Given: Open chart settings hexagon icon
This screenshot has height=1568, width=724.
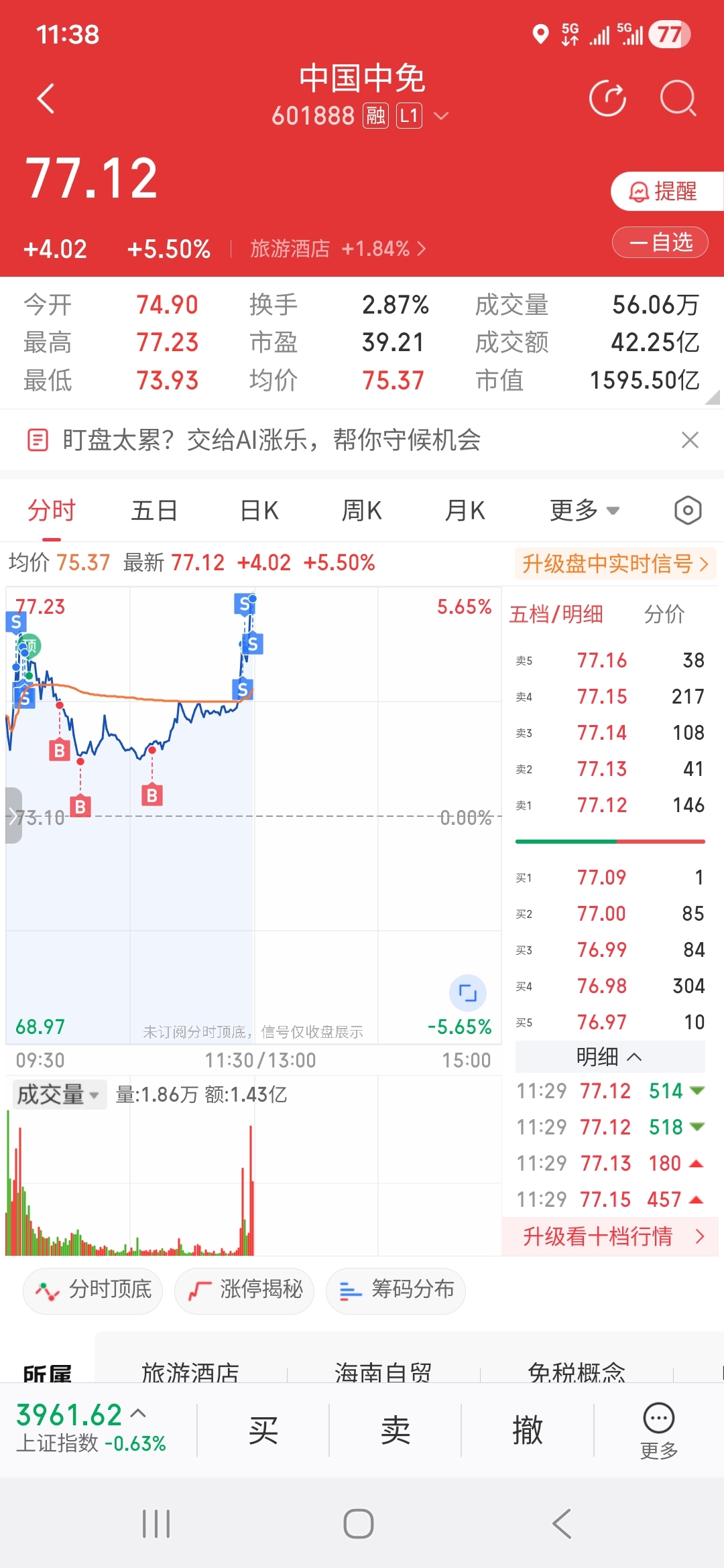Looking at the screenshot, I should click(688, 511).
